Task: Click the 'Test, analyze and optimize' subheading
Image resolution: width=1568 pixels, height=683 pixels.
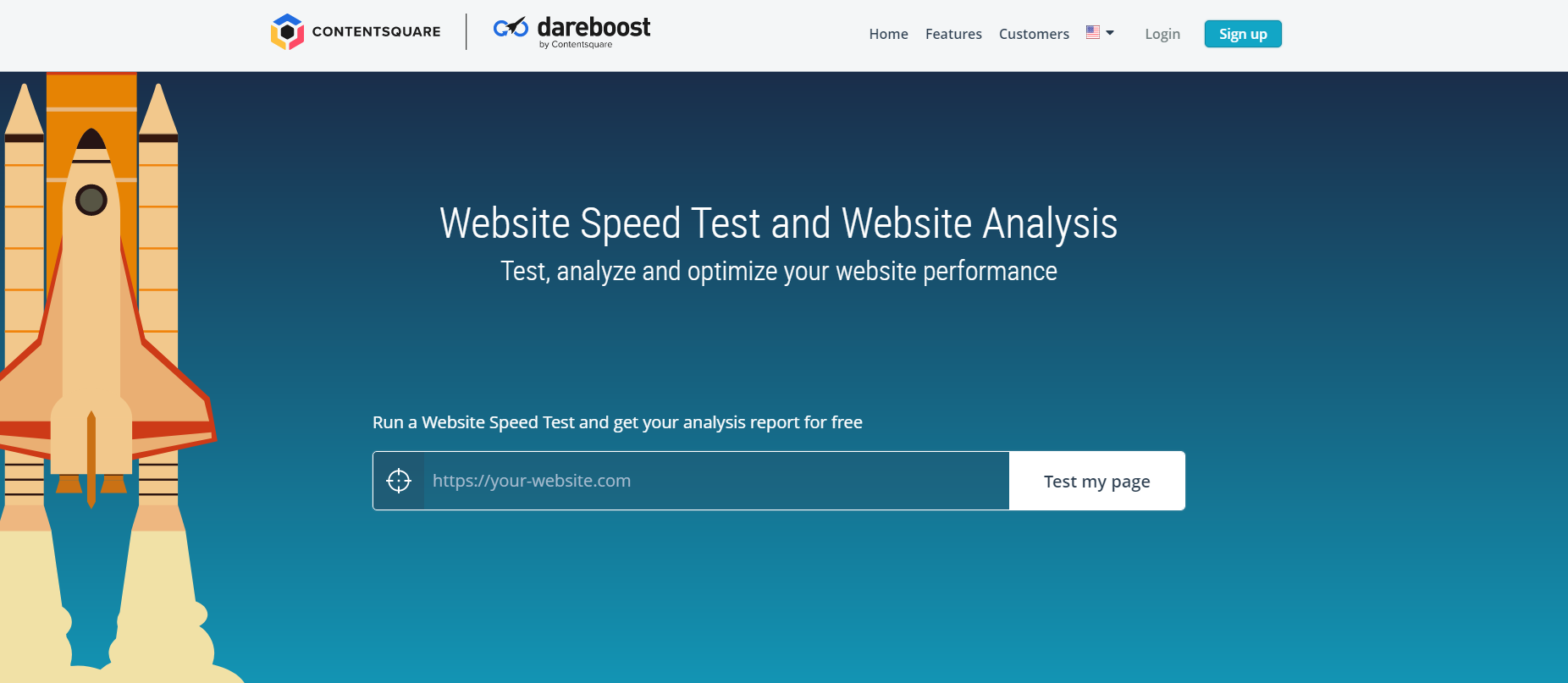Action: pos(778,271)
